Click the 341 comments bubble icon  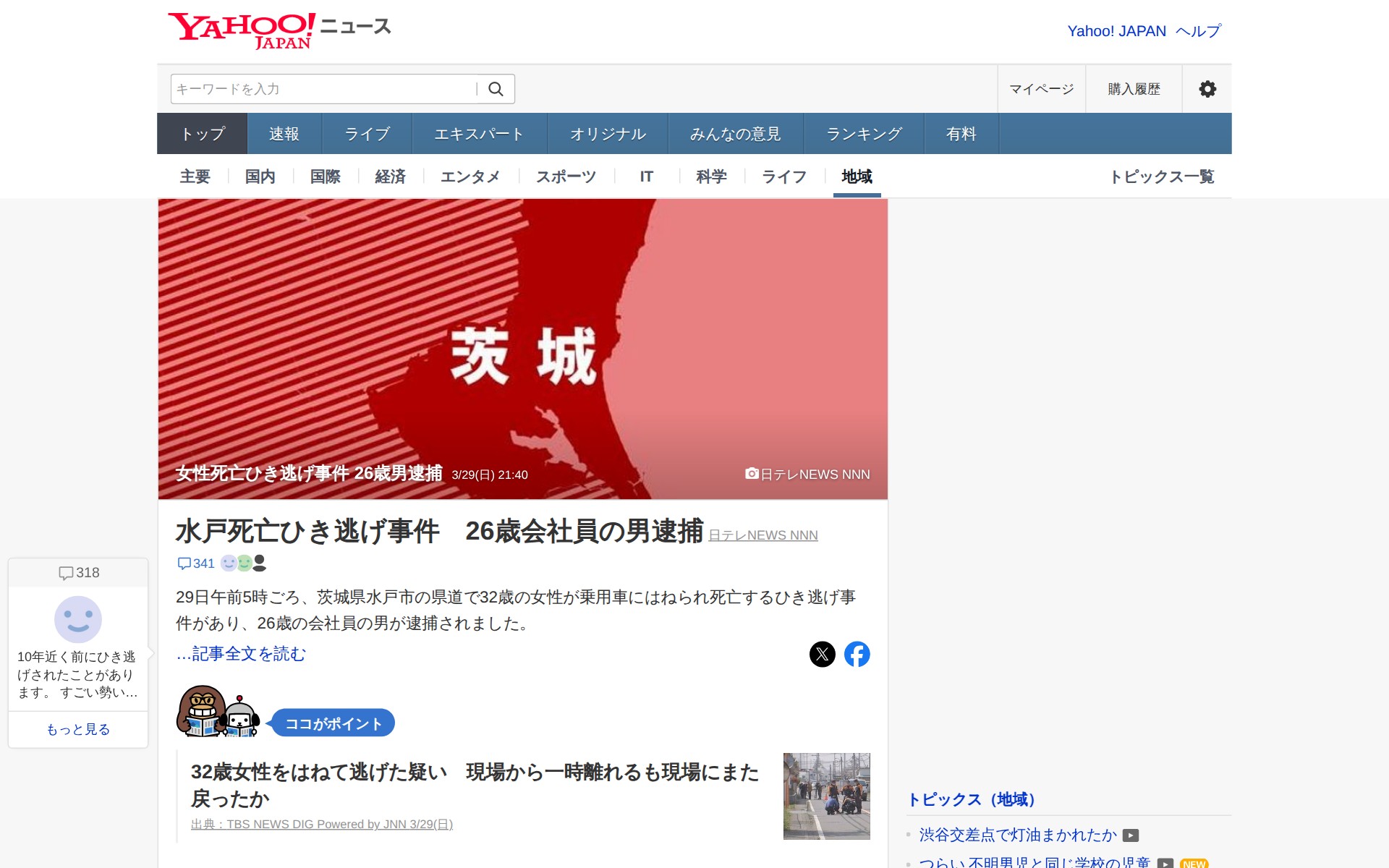coord(185,563)
